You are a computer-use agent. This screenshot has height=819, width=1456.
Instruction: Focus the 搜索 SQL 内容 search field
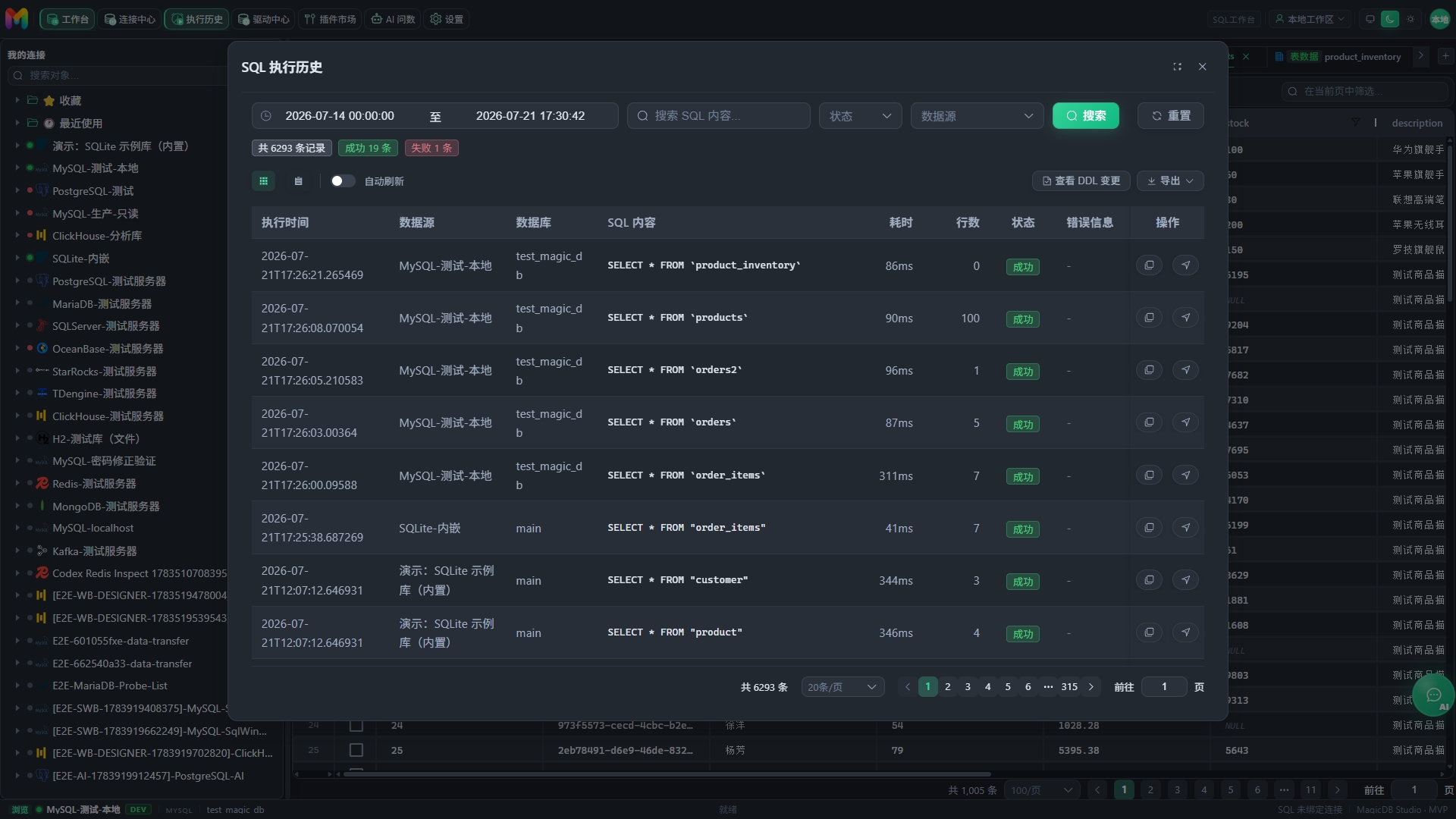coord(718,116)
